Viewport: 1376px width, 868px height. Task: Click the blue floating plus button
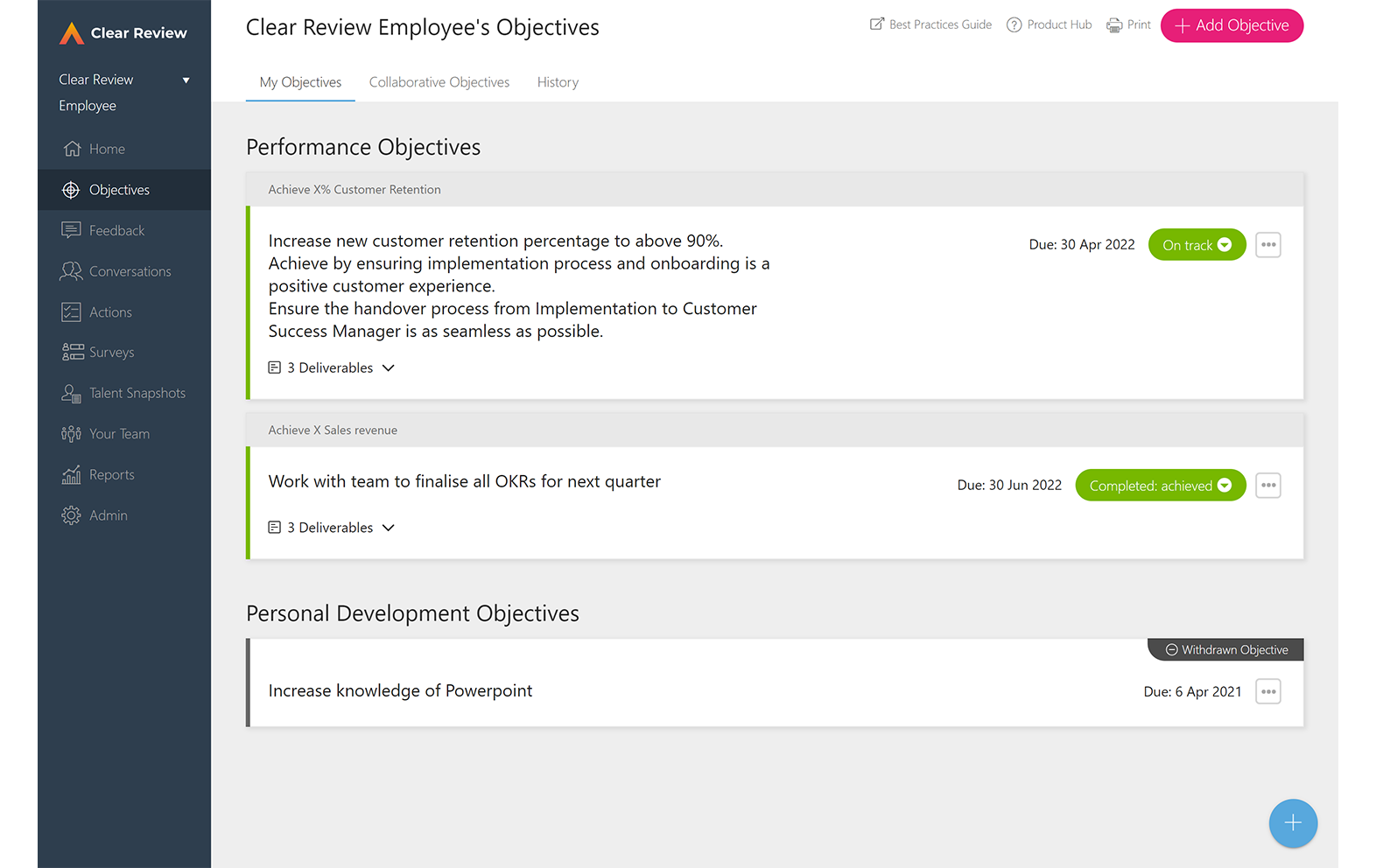pyautogui.click(x=1293, y=823)
